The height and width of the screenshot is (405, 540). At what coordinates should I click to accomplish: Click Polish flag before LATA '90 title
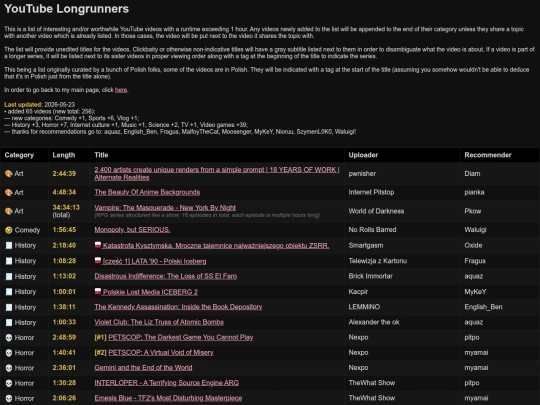coord(98,260)
